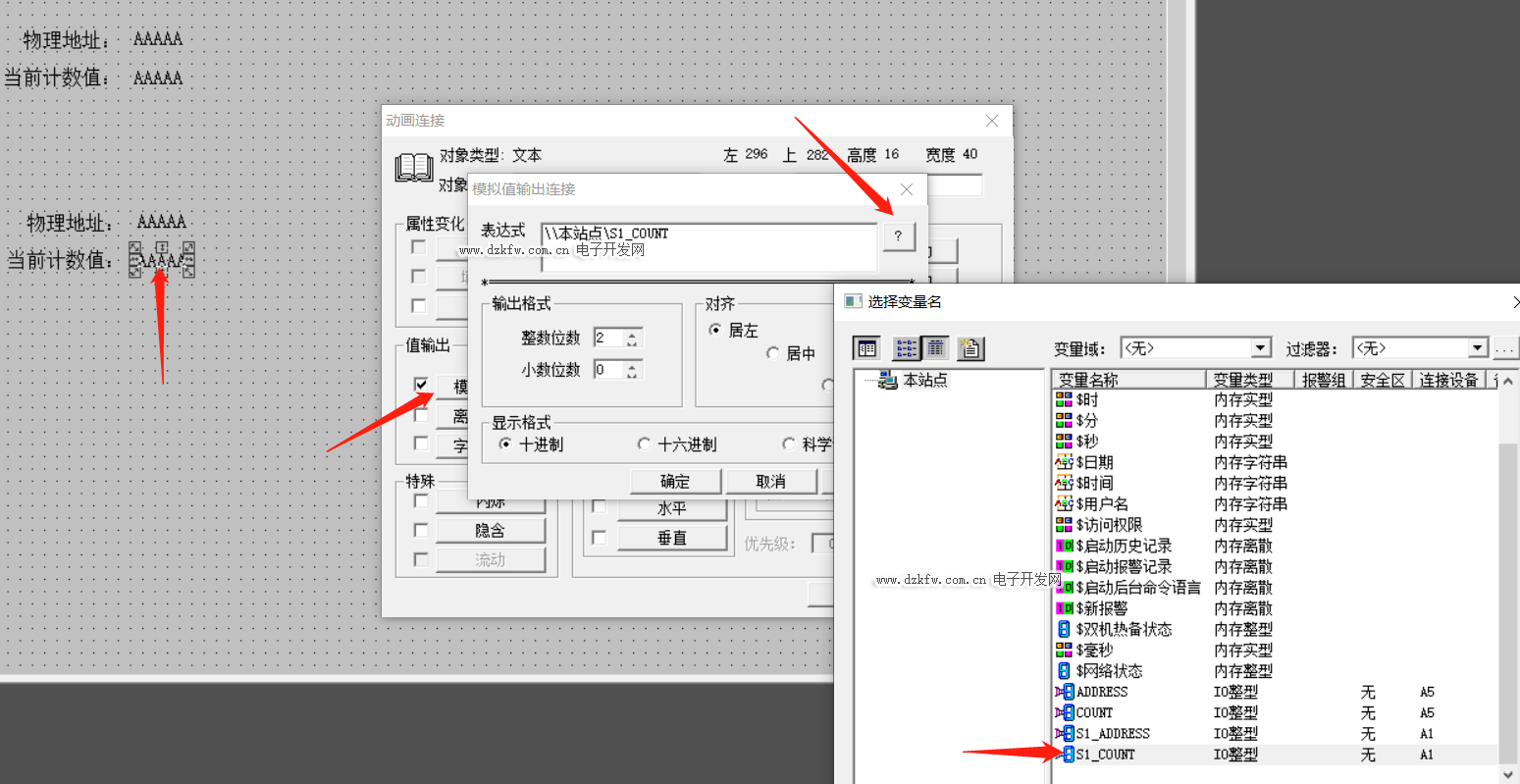
Task: Click the $日期 string variable icon
Action: (x=1064, y=462)
